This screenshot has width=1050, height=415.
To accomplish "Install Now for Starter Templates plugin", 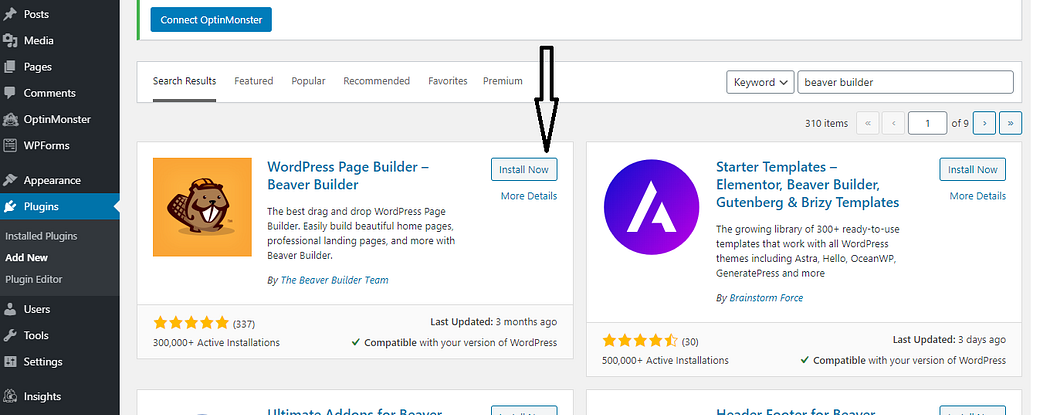I will (x=972, y=169).
